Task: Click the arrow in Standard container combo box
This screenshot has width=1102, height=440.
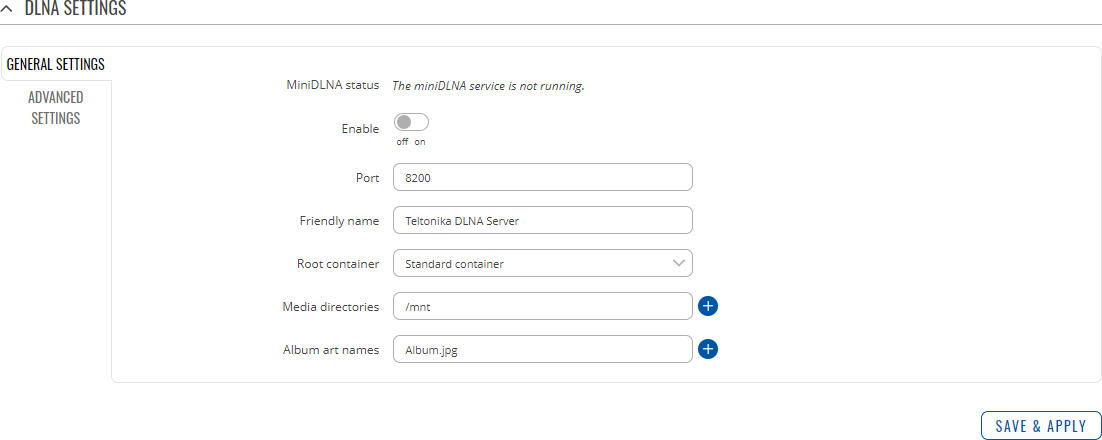Action: [x=678, y=263]
